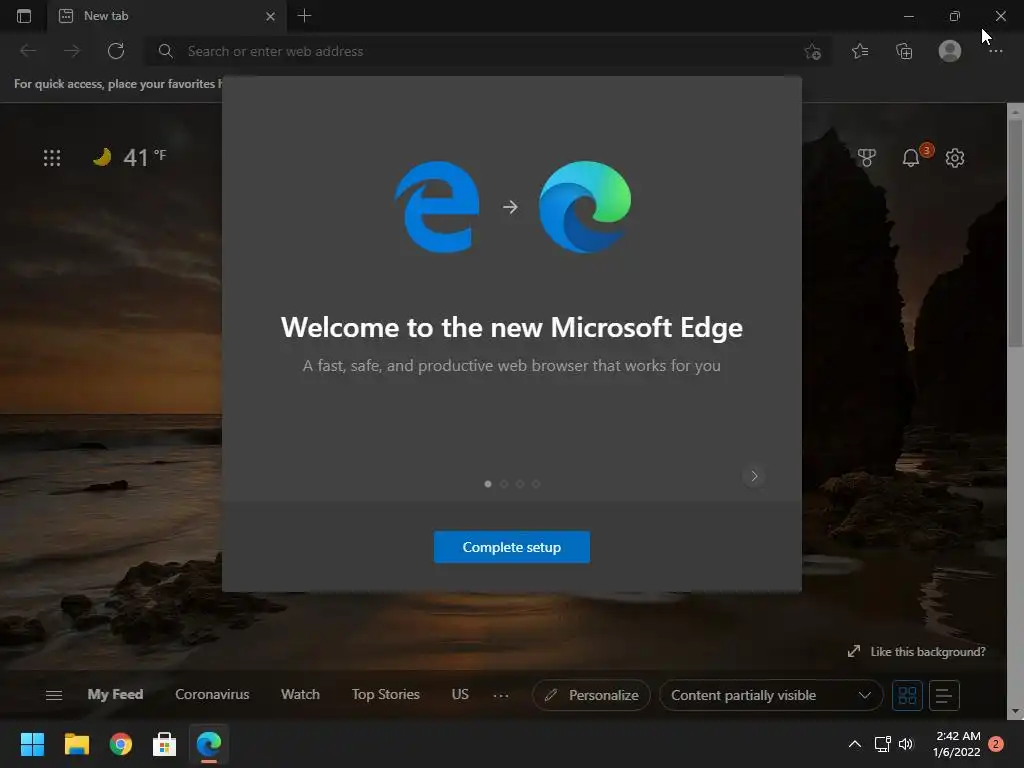
Task: Switch to My Feed tab
Action: coord(115,694)
